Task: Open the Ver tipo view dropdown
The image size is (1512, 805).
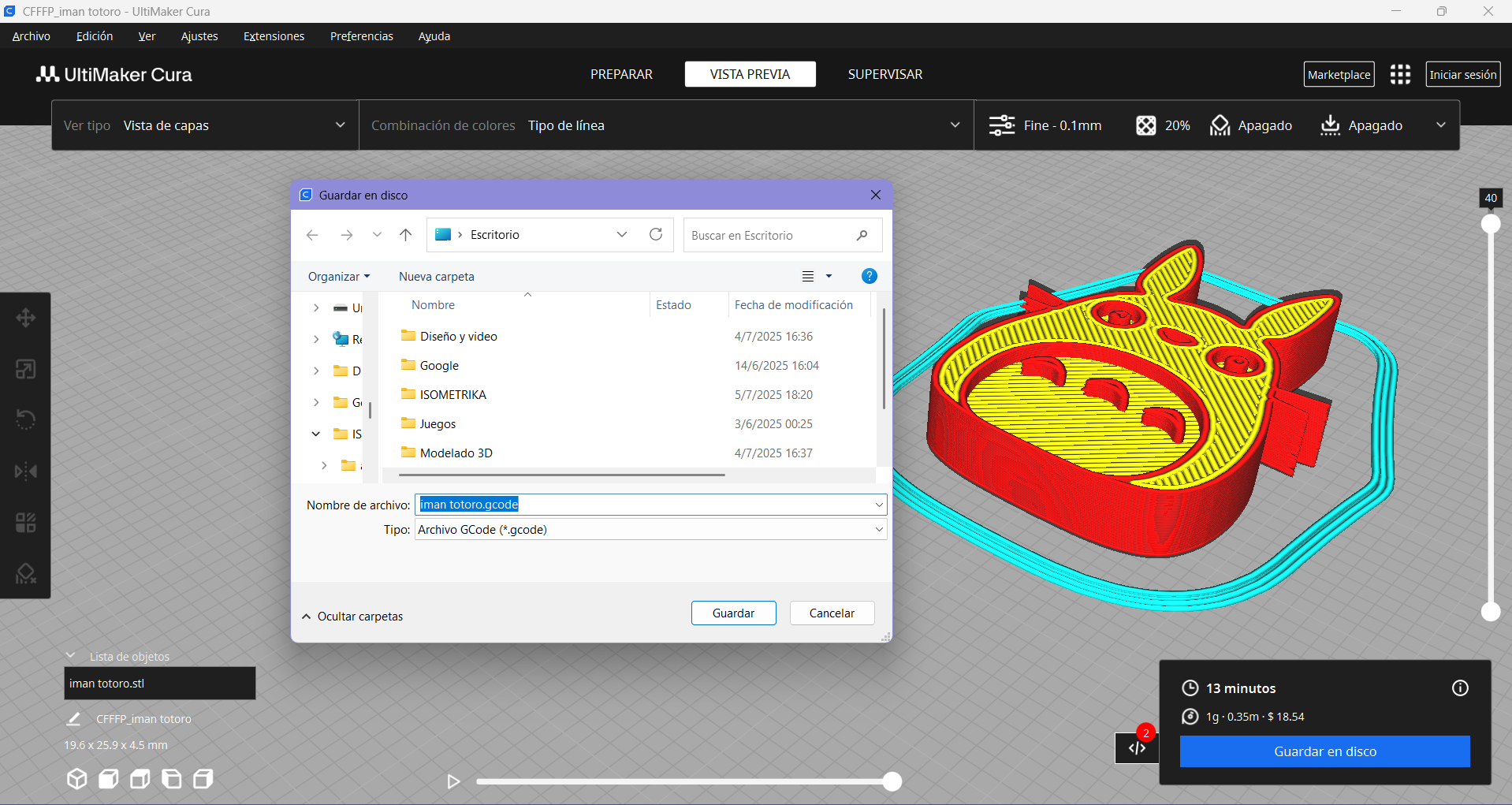Action: 205,125
